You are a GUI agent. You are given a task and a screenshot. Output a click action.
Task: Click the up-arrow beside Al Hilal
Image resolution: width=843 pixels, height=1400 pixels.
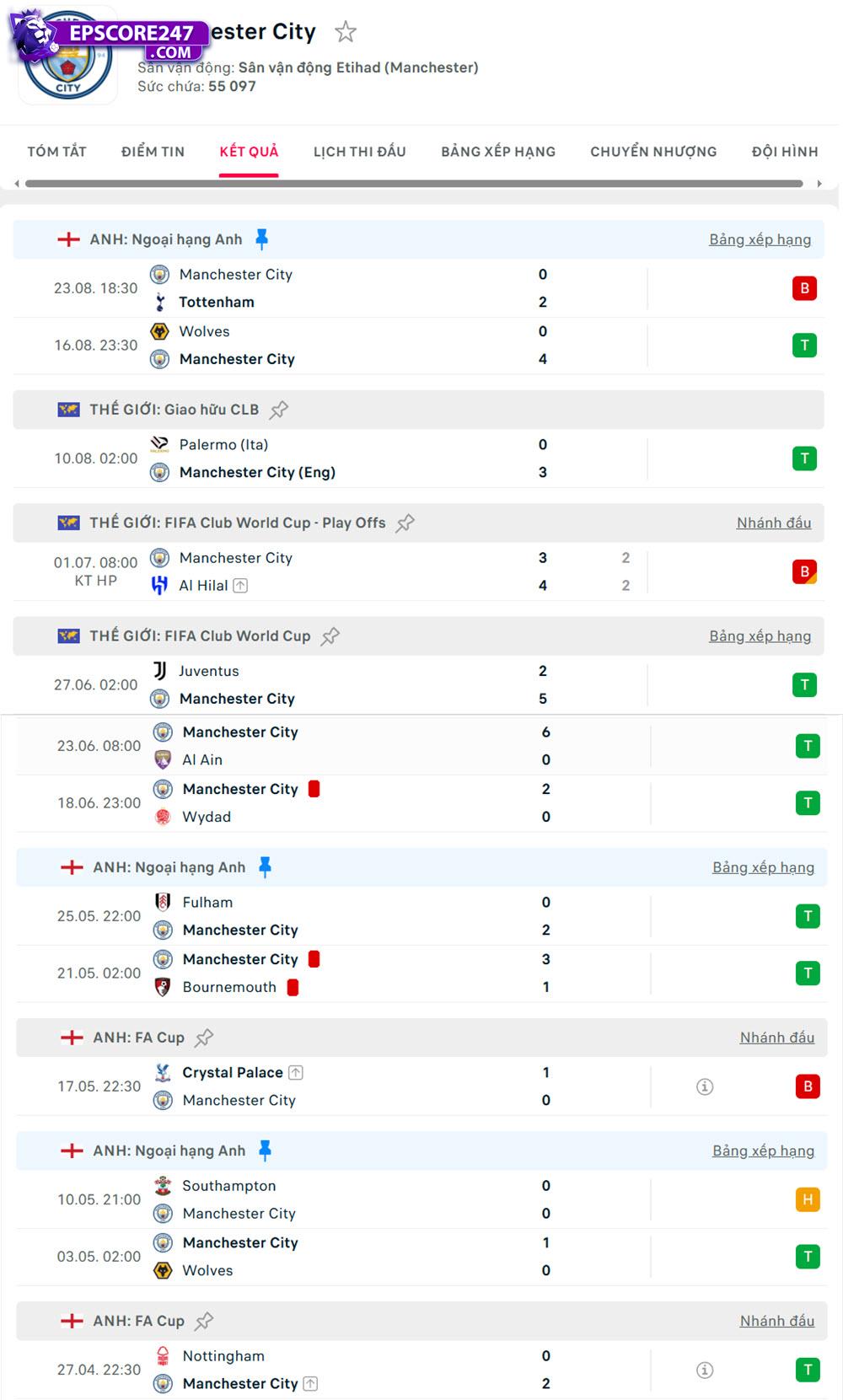pyautogui.click(x=241, y=585)
